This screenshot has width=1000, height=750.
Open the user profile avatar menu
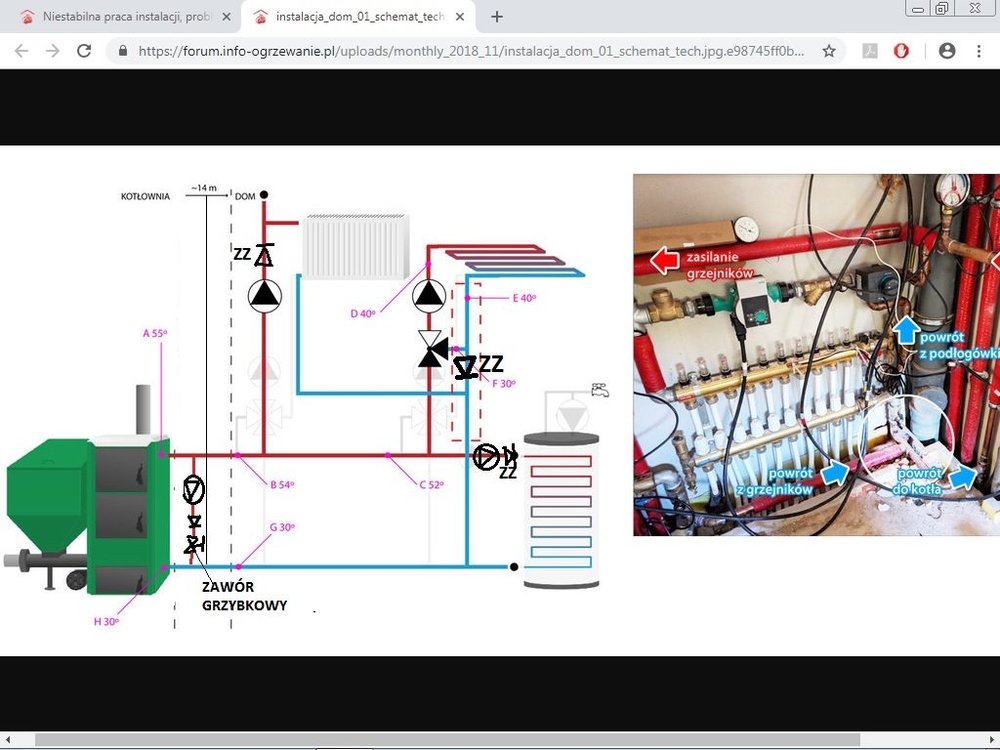947,51
